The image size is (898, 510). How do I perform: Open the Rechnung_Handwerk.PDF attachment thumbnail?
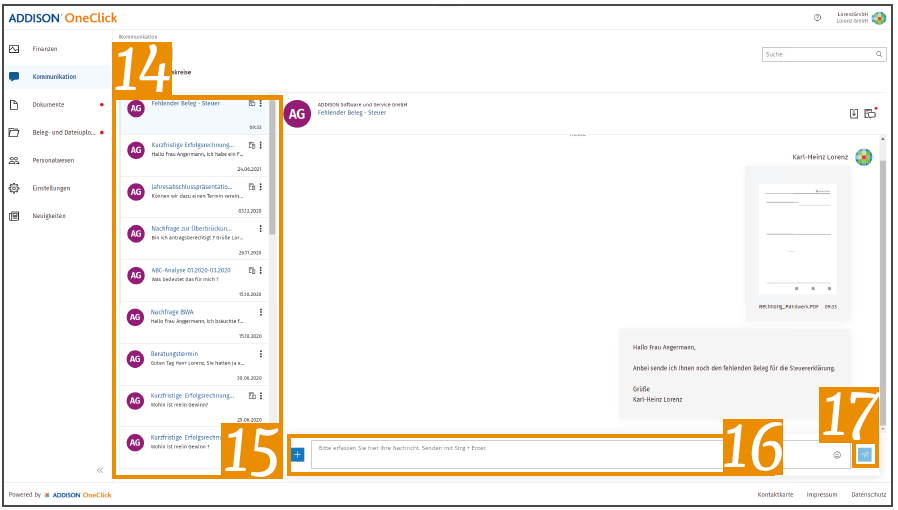798,239
